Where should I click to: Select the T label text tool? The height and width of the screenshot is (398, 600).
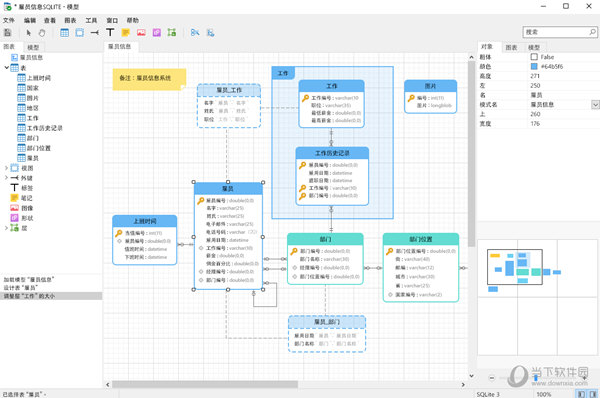110,33
